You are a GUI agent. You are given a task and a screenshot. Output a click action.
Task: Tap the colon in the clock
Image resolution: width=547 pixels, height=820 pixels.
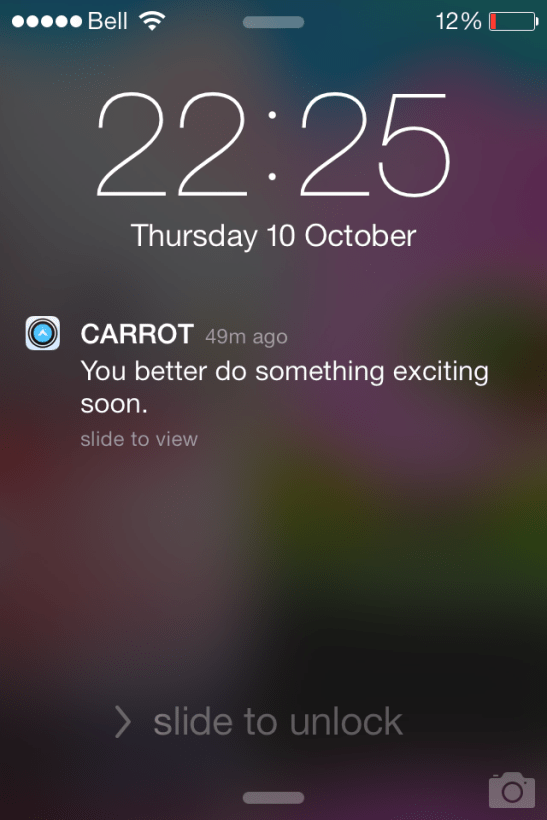[272, 145]
